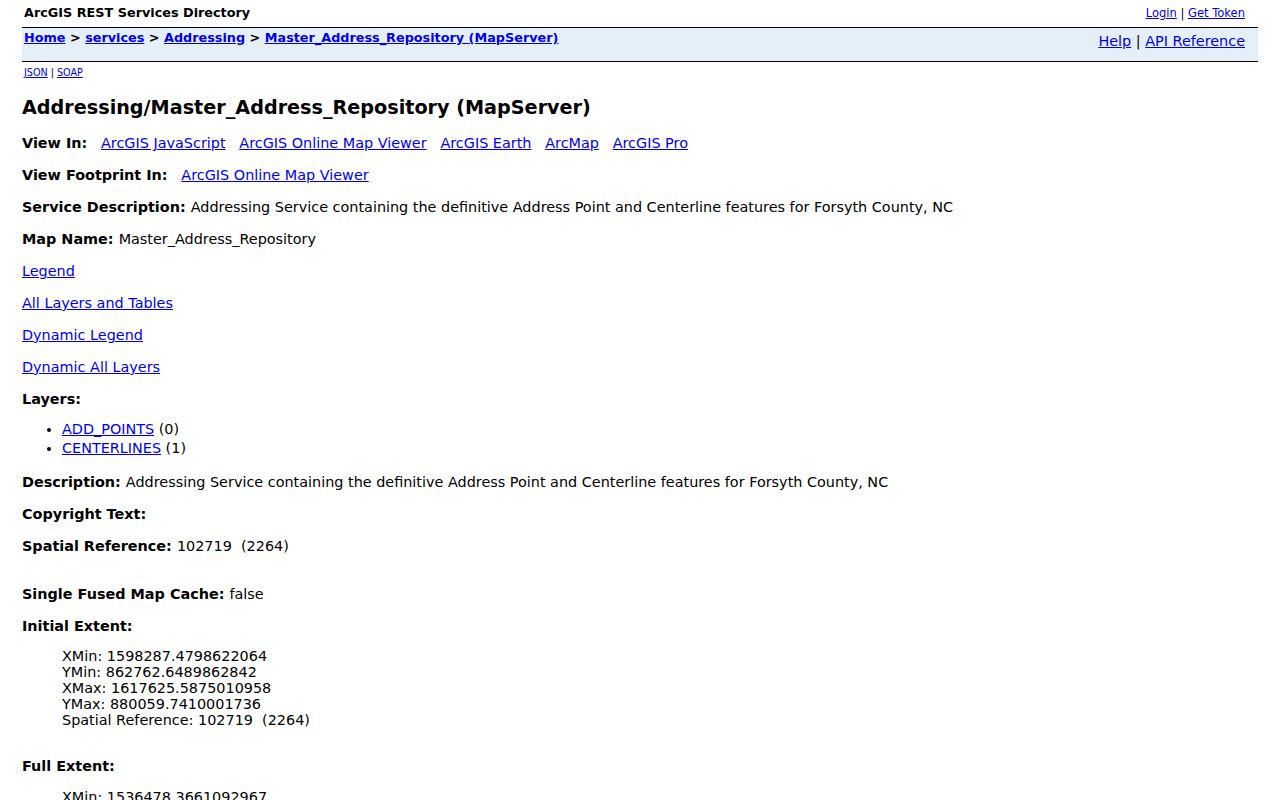1280x800 pixels.
Task: Open All Layers and Tables
Action: pos(97,303)
